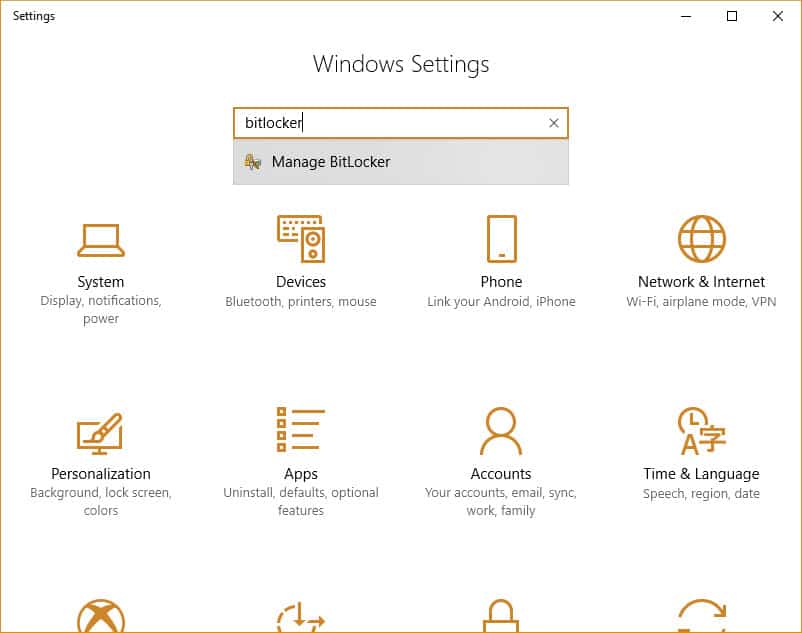
Task: Click the System label
Action: click(101, 282)
